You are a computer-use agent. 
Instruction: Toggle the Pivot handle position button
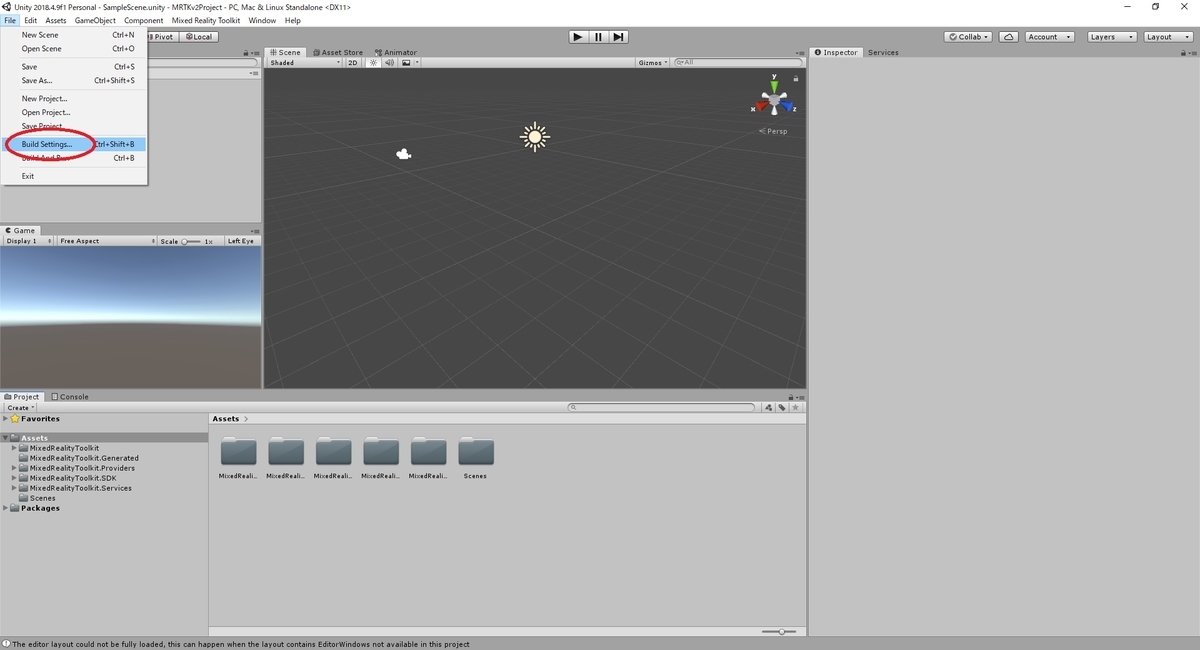pyautogui.click(x=162, y=36)
